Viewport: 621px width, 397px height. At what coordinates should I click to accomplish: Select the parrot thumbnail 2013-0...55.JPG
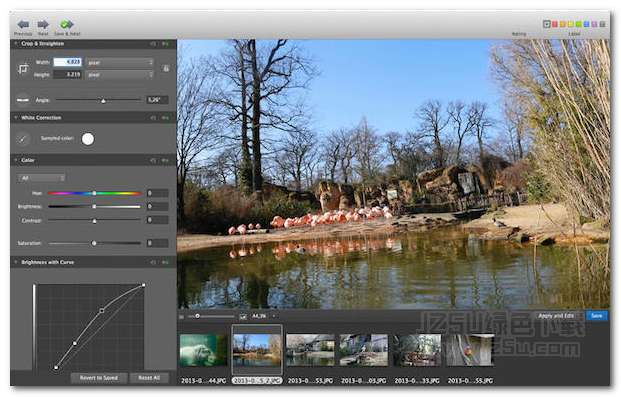click(x=470, y=350)
